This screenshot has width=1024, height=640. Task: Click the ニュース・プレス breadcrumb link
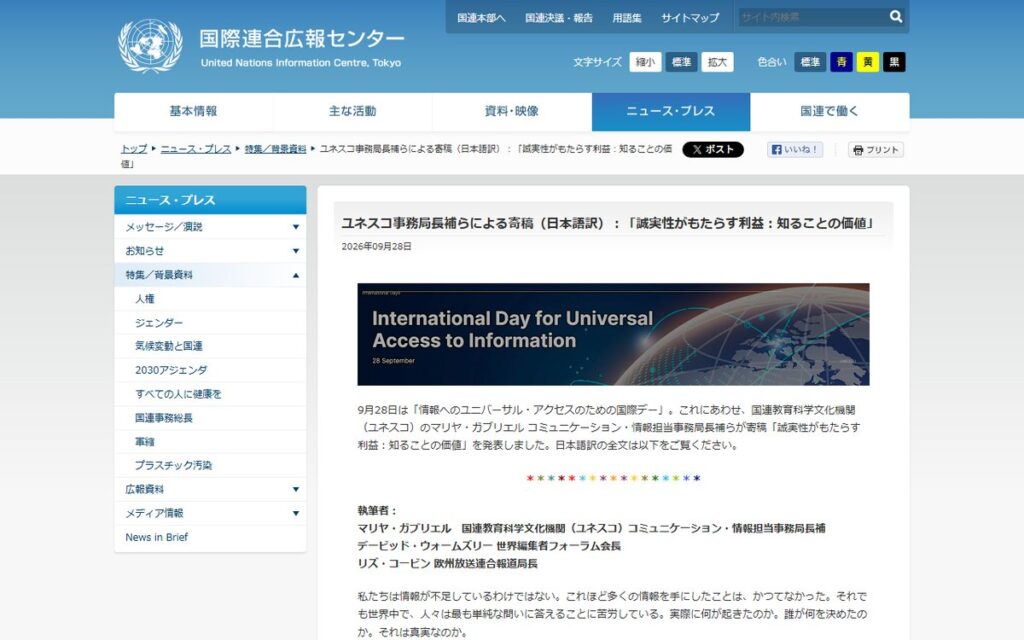point(196,149)
